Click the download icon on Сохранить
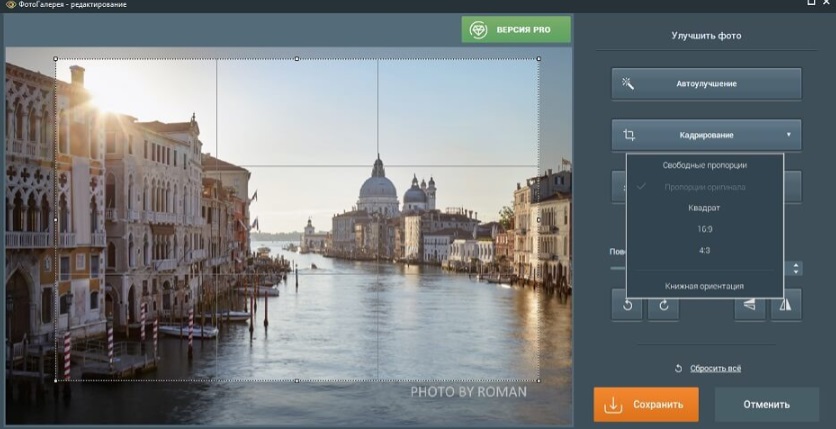The height and width of the screenshot is (429, 836). pos(614,405)
